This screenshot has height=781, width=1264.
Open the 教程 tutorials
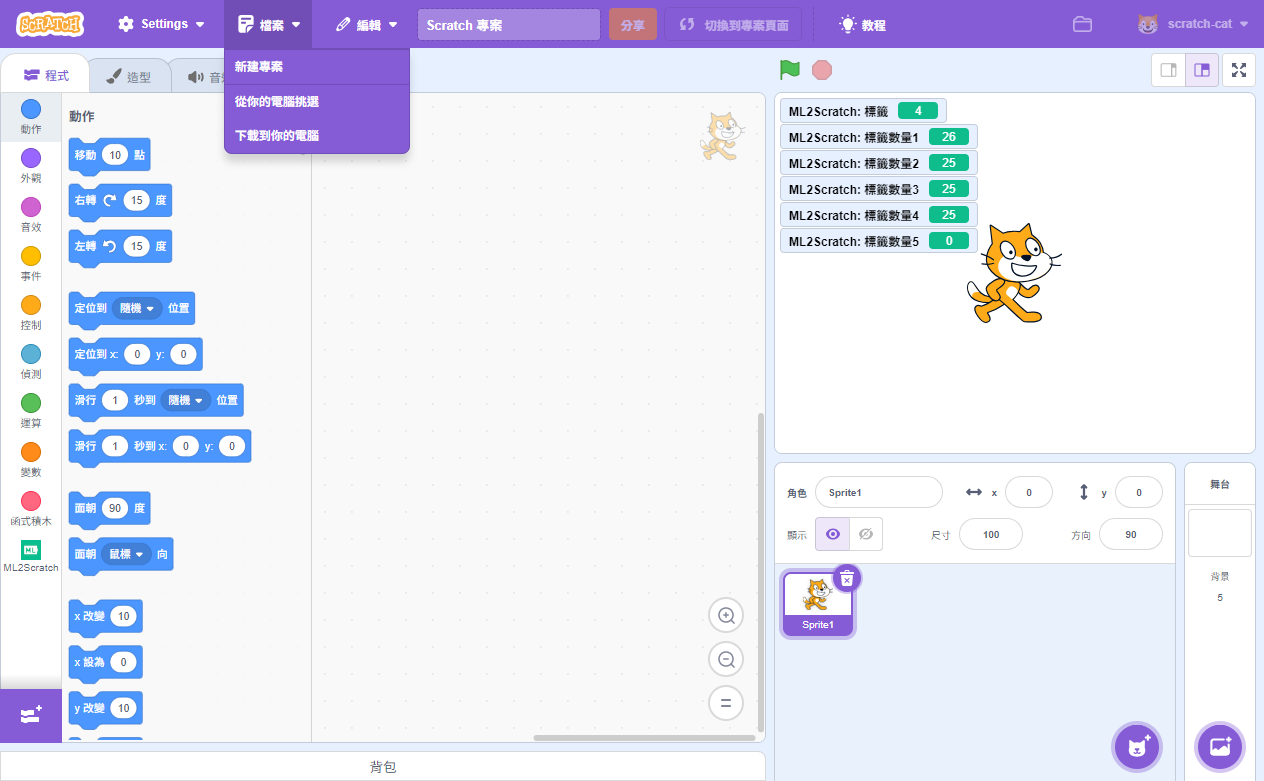tap(863, 24)
